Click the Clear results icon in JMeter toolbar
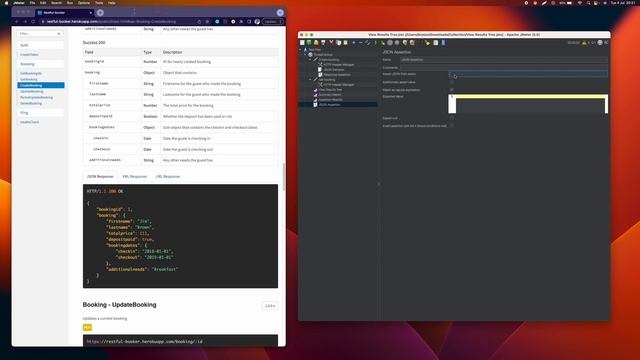Screen dimensions: 640x360 click(x=405, y=42)
